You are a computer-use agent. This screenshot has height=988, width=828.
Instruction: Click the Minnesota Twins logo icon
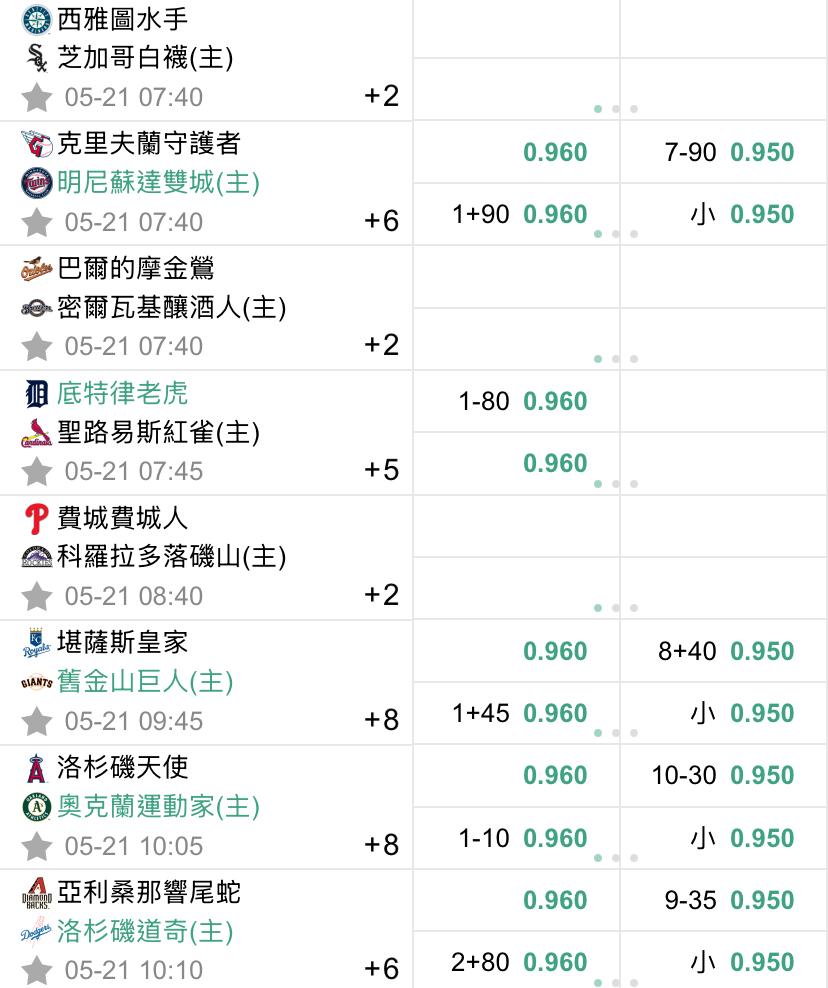coord(37,183)
